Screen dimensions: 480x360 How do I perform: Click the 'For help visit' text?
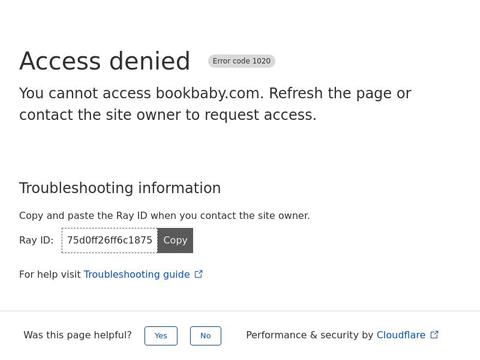coord(50,274)
